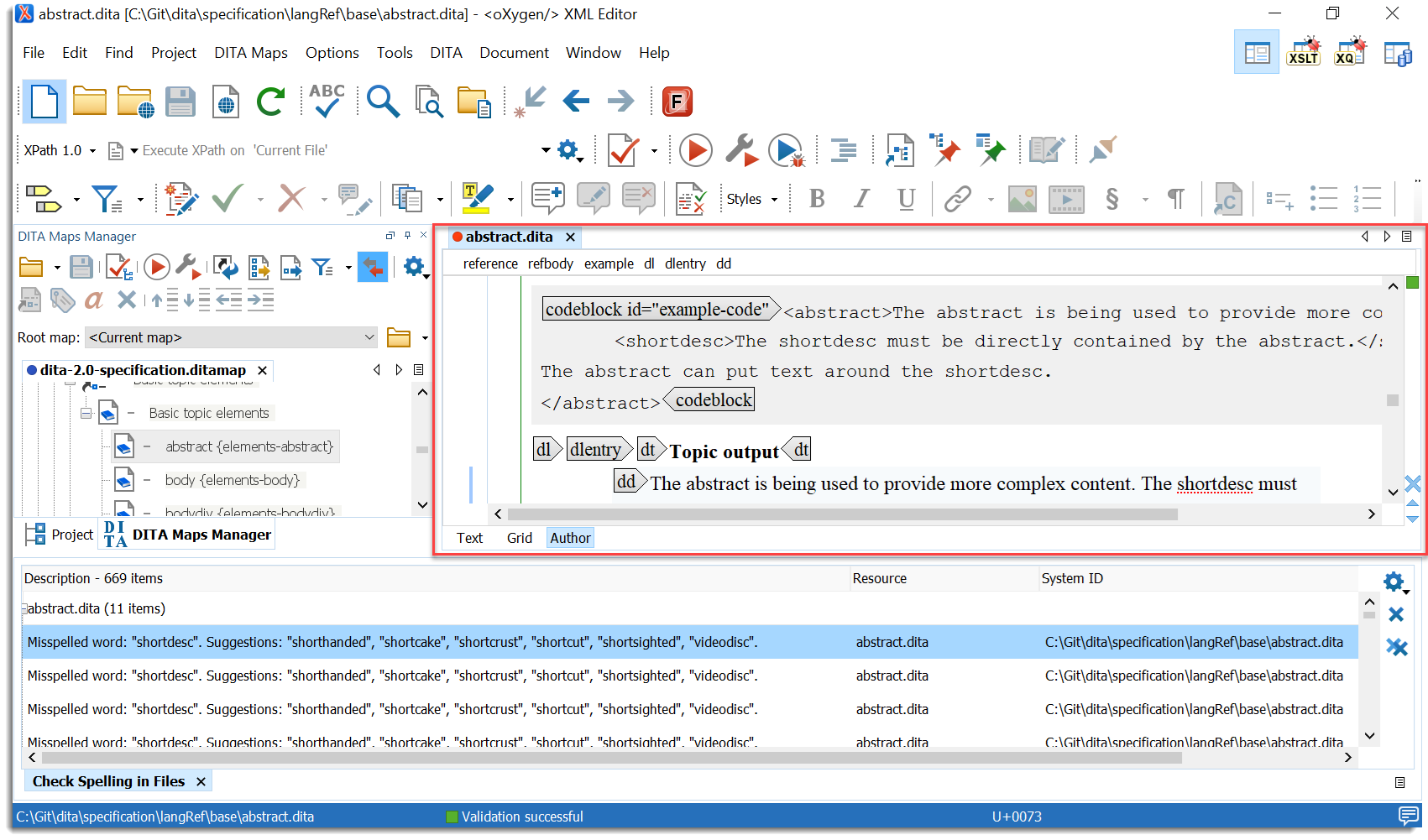The image size is (1428, 840).
Task: Switch to Grid editing mode tab
Action: pyautogui.click(x=519, y=538)
